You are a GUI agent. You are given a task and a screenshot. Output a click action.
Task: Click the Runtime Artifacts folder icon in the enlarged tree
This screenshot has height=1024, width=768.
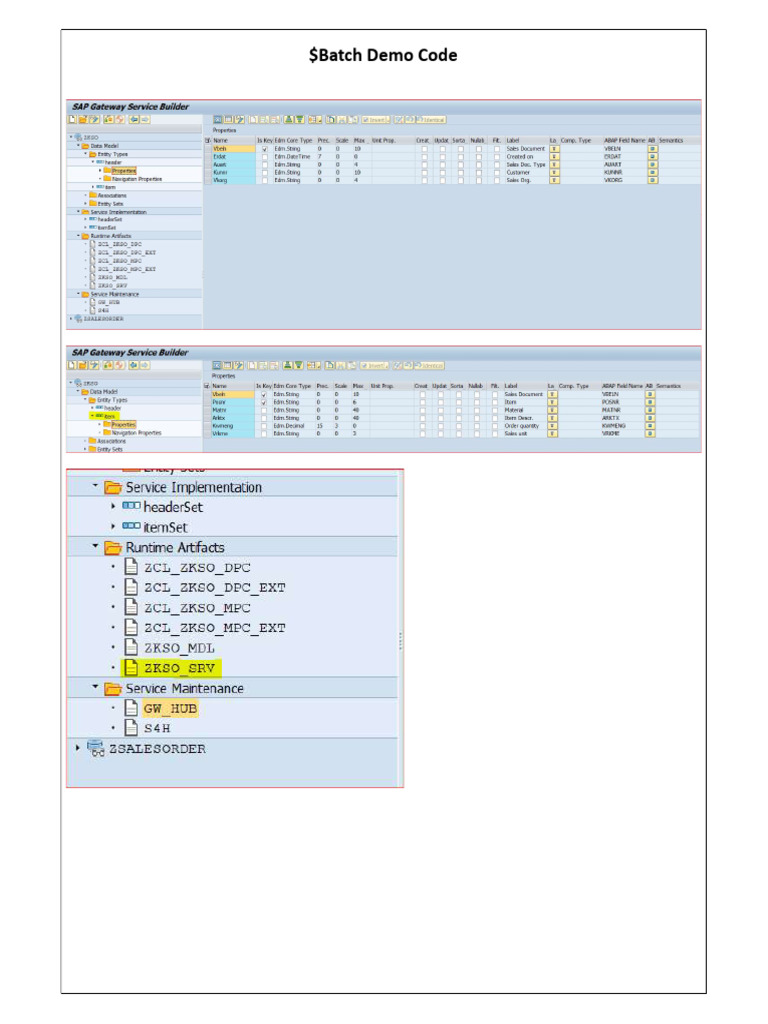tap(114, 547)
